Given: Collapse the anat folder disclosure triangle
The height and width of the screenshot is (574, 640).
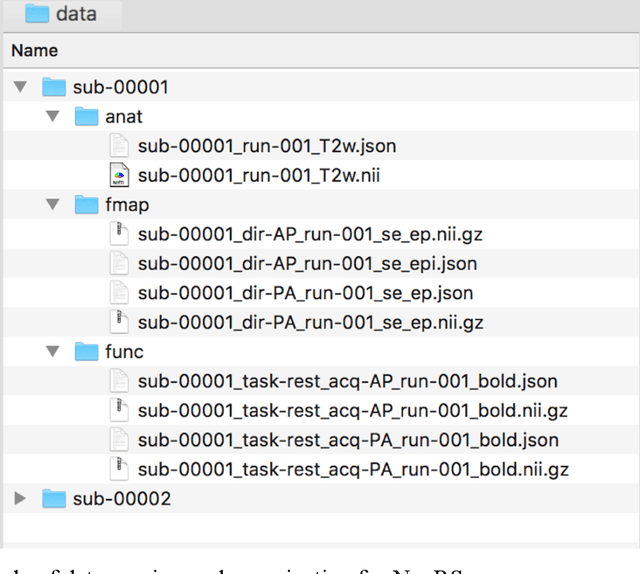Looking at the screenshot, I should (x=53, y=117).
